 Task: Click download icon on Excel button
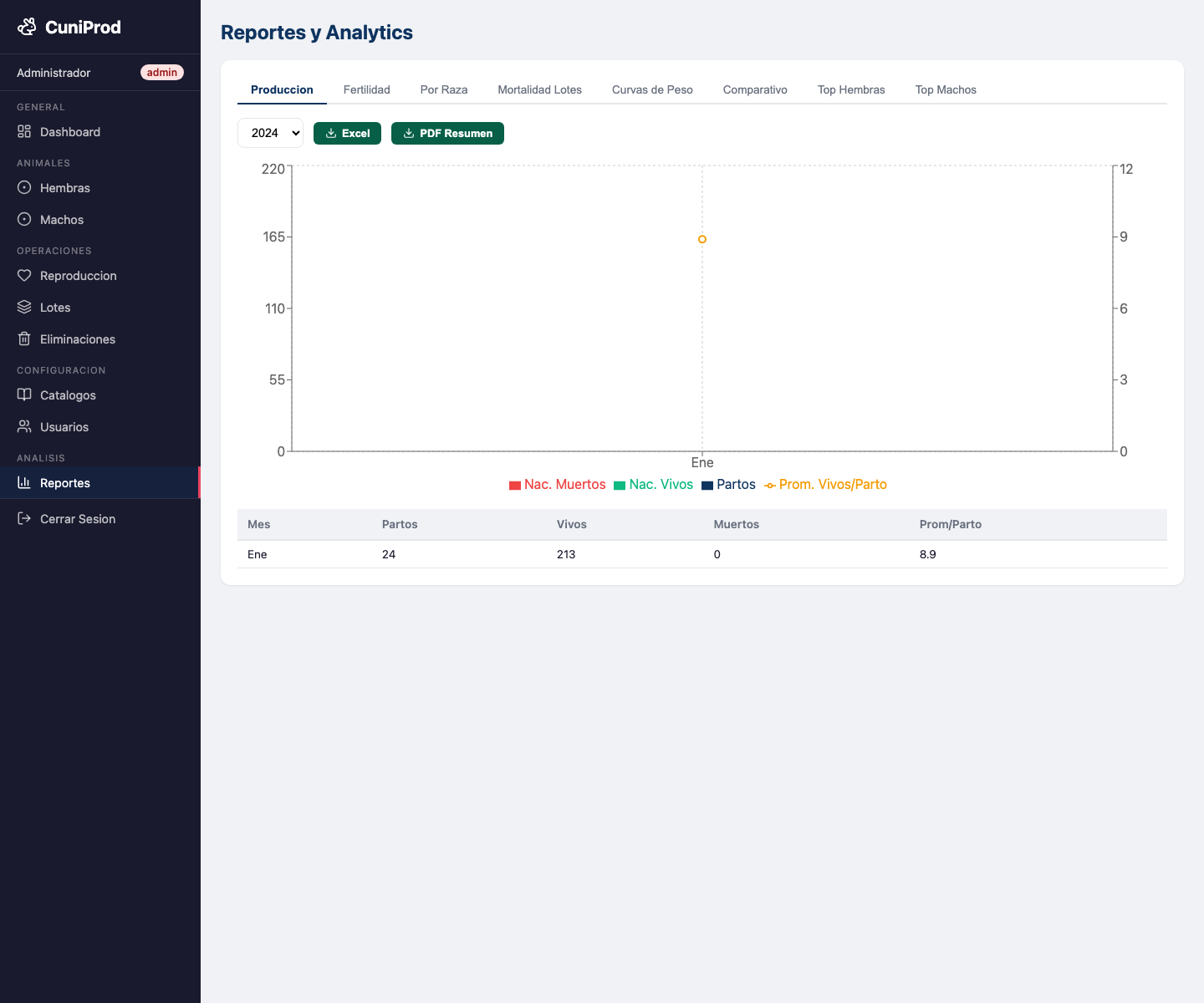pyautogui.click(x=331, y=133)
